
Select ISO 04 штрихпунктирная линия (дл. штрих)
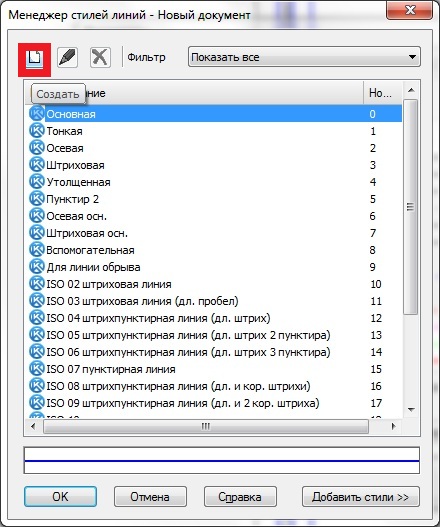click(215, 318)
